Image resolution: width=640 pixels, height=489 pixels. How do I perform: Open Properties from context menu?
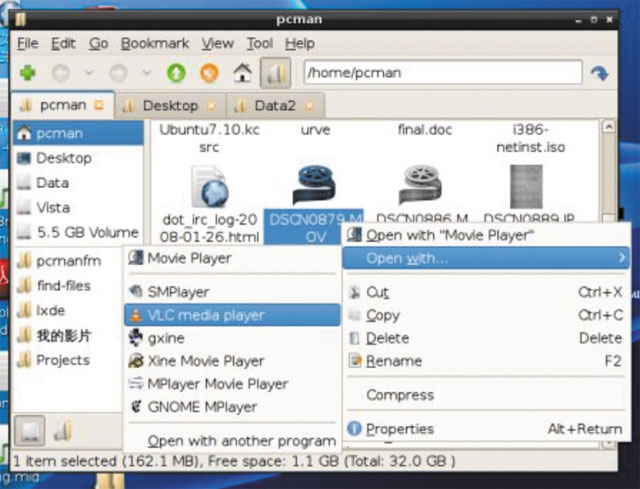click(486, 429)
